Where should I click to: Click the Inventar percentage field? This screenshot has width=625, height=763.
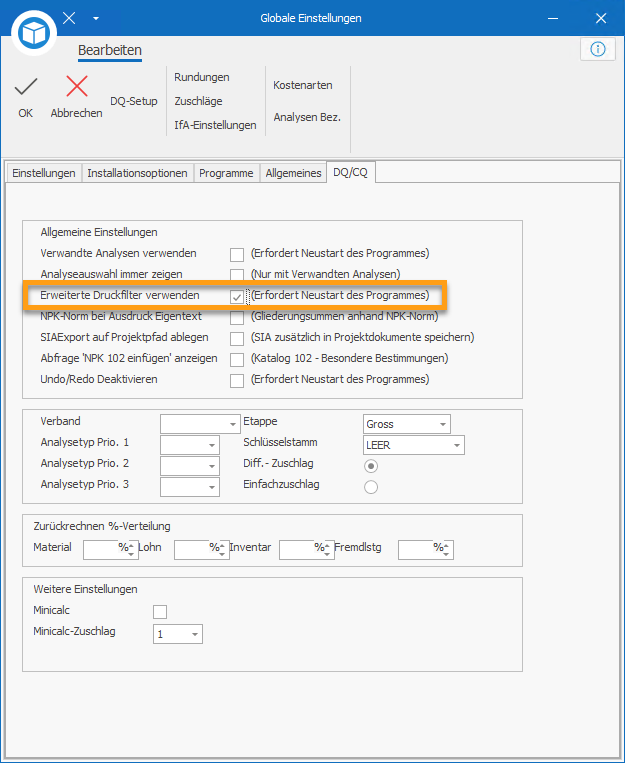(307, 550)
